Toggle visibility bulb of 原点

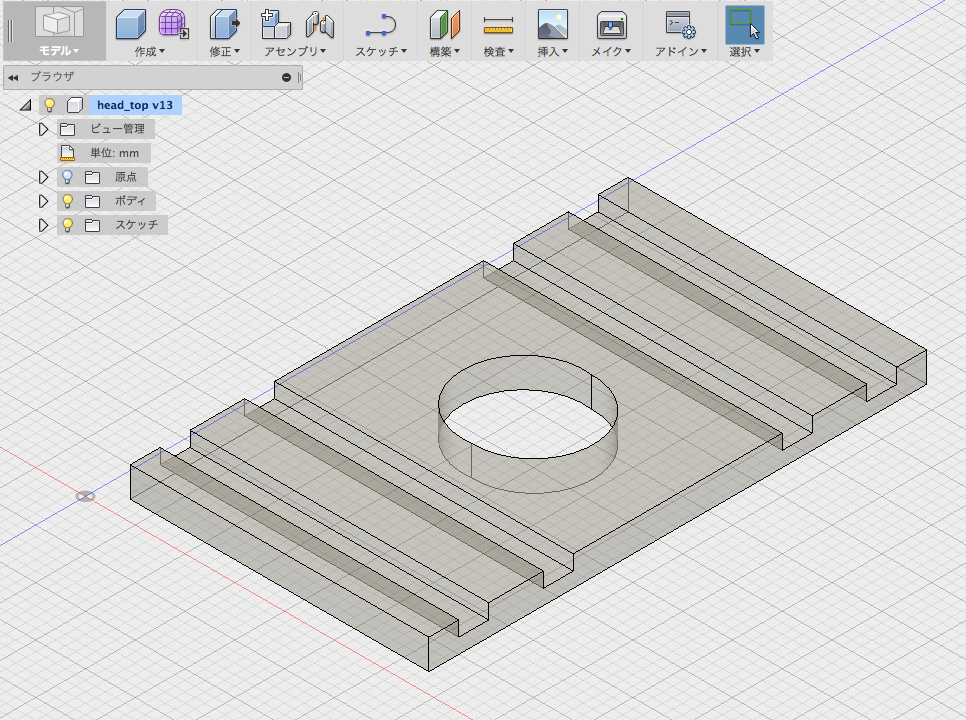(x=67, y=177)
